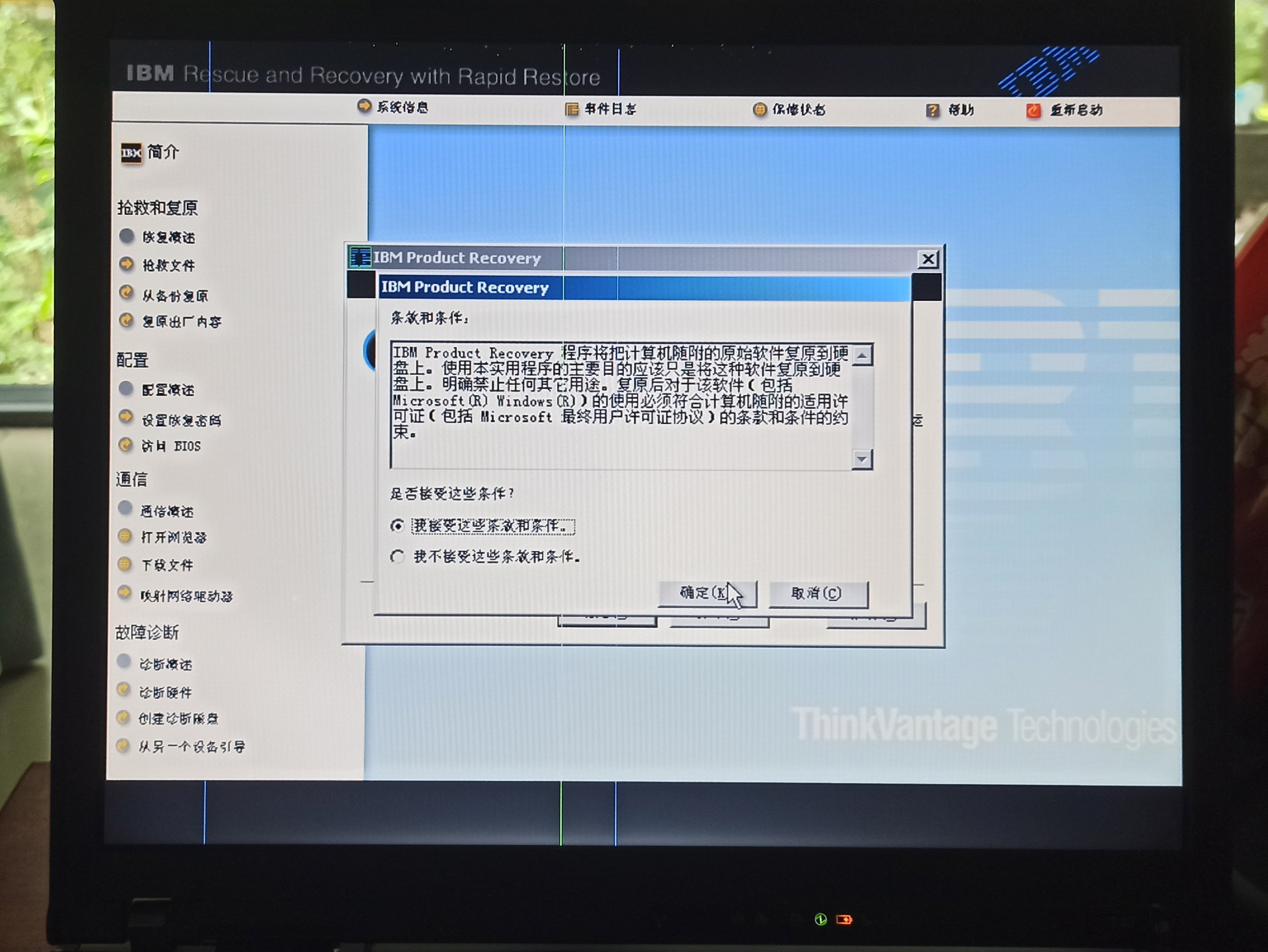Click the 打开浏览器 globe icon
This screenshot has width=1268, height=952.
(124, 536)
